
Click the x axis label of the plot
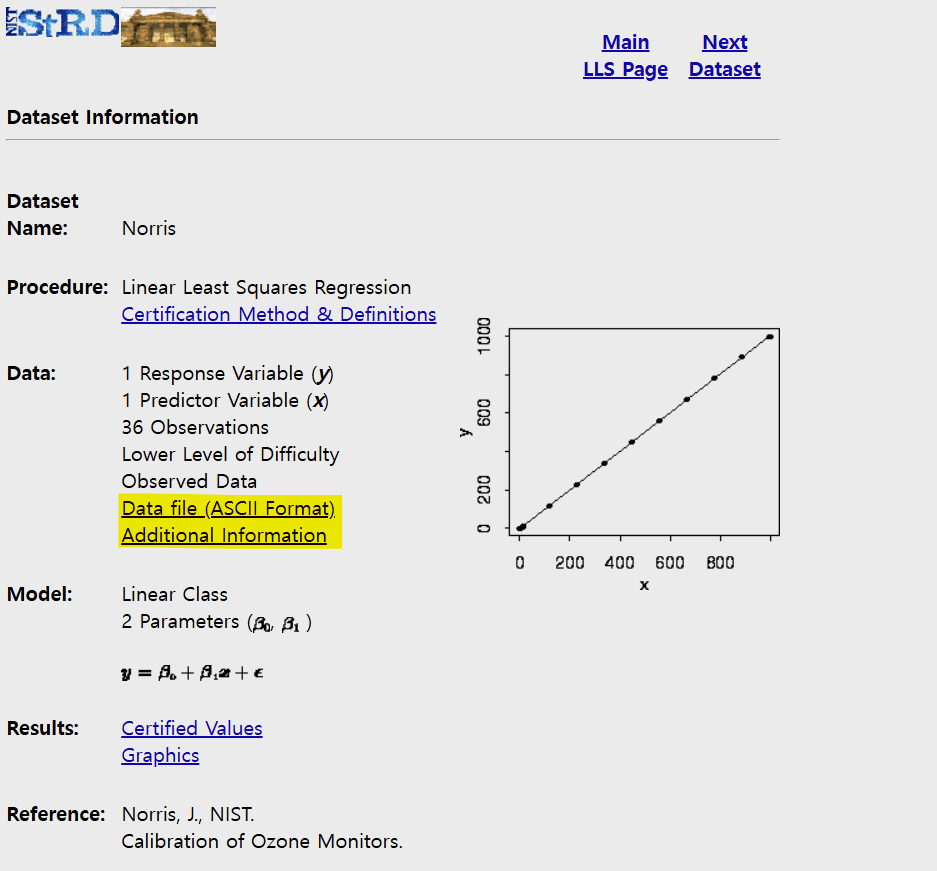(x=644, y=585)
